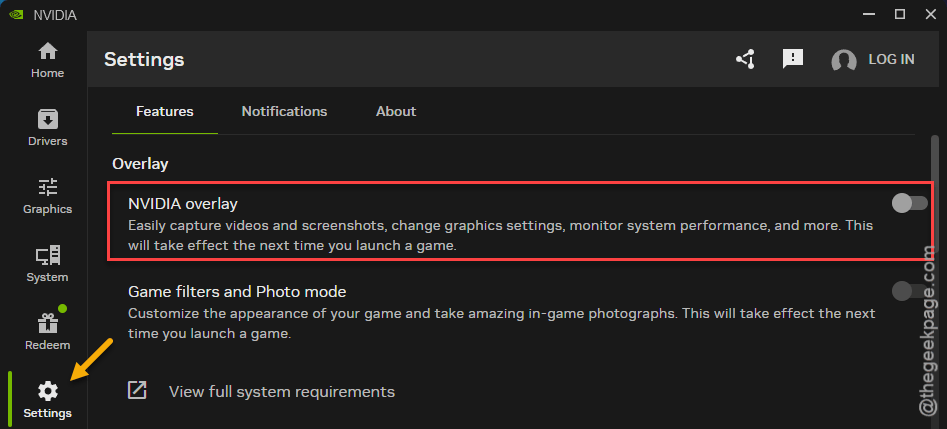
Task: Enable the NVIDIA overlay toggle
Action: [910, 204]
